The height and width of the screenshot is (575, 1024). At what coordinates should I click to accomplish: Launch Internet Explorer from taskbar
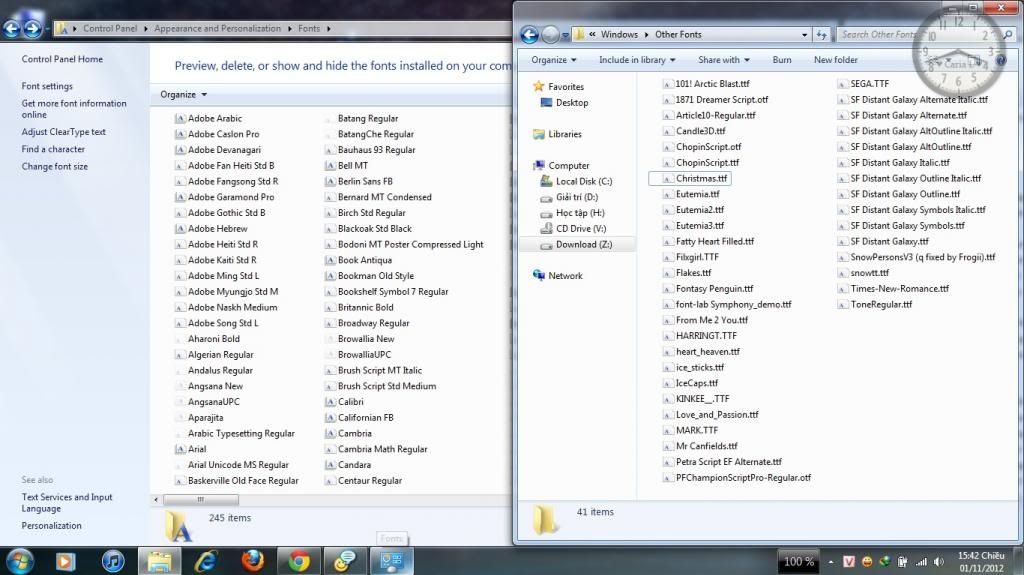click(x=206, y=561)
